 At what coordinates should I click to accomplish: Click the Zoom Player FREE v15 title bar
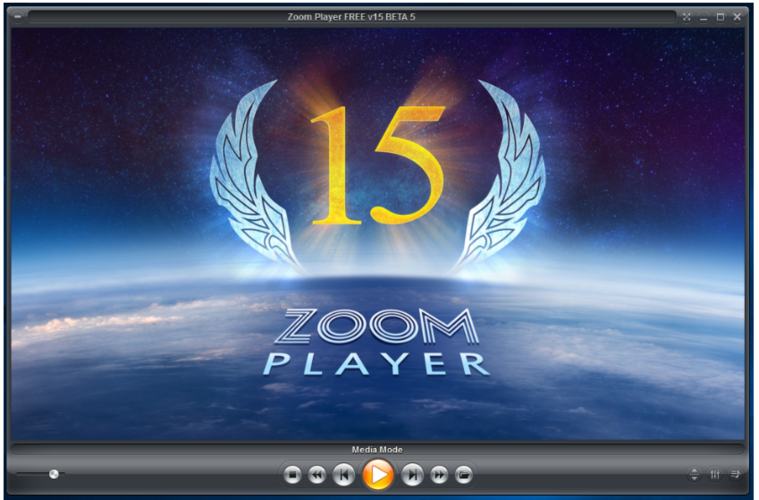352,17
